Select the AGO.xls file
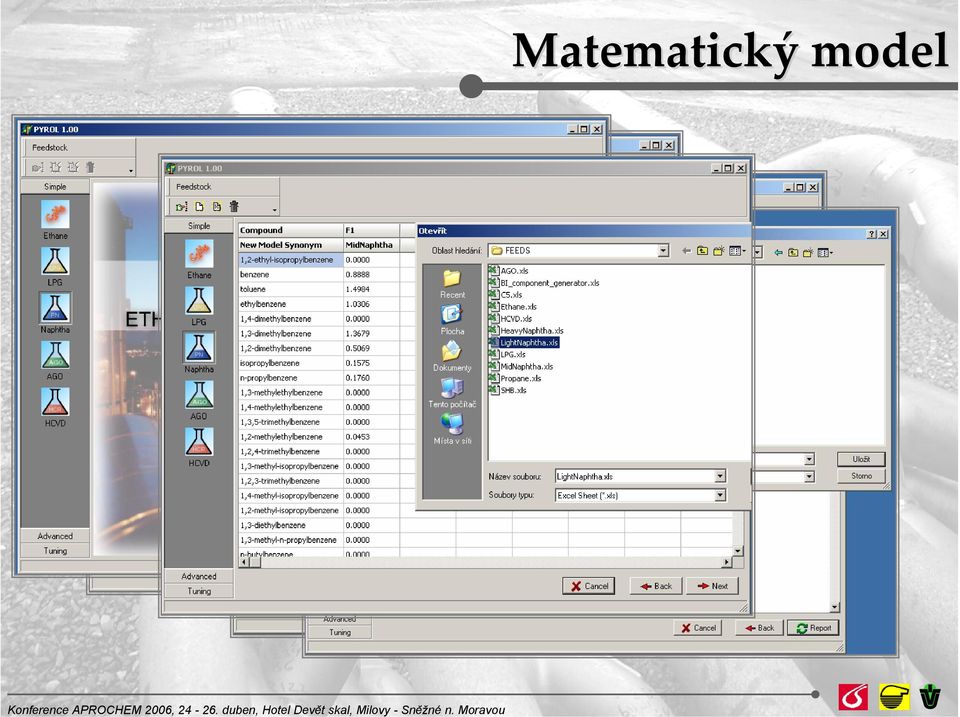 click(508, 271)
